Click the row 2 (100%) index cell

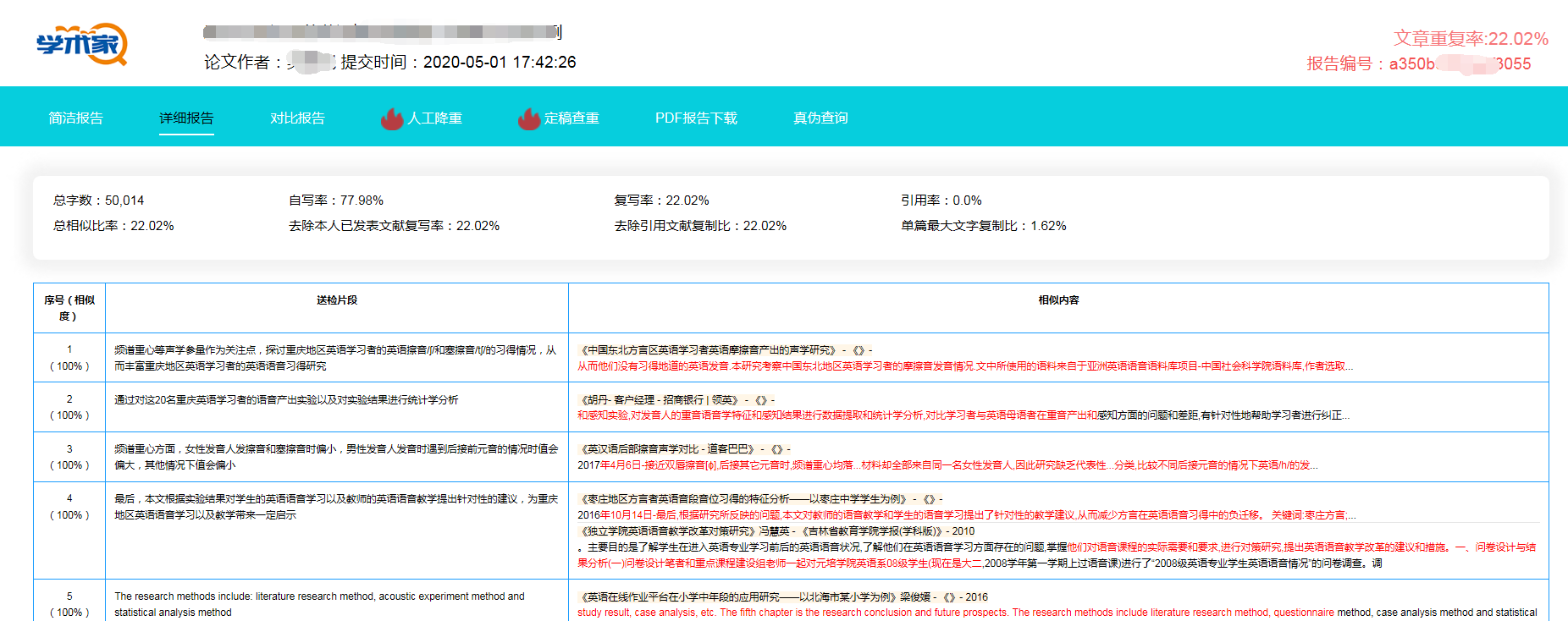69,407
